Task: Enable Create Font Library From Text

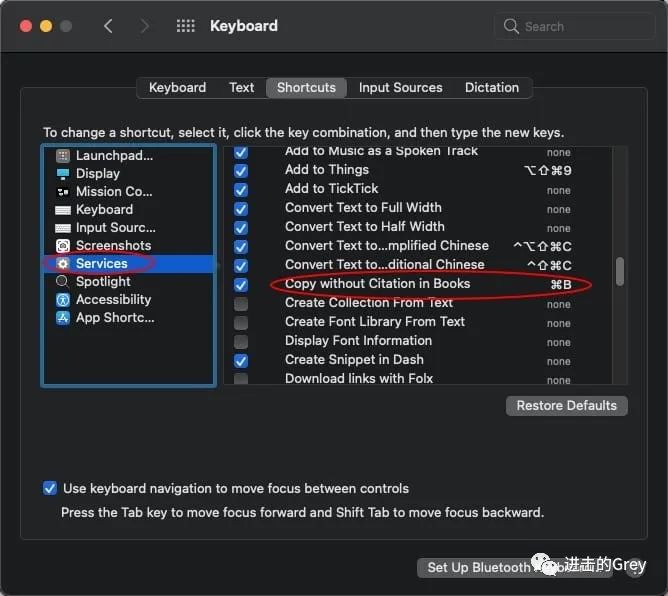Action: point(241,322)
